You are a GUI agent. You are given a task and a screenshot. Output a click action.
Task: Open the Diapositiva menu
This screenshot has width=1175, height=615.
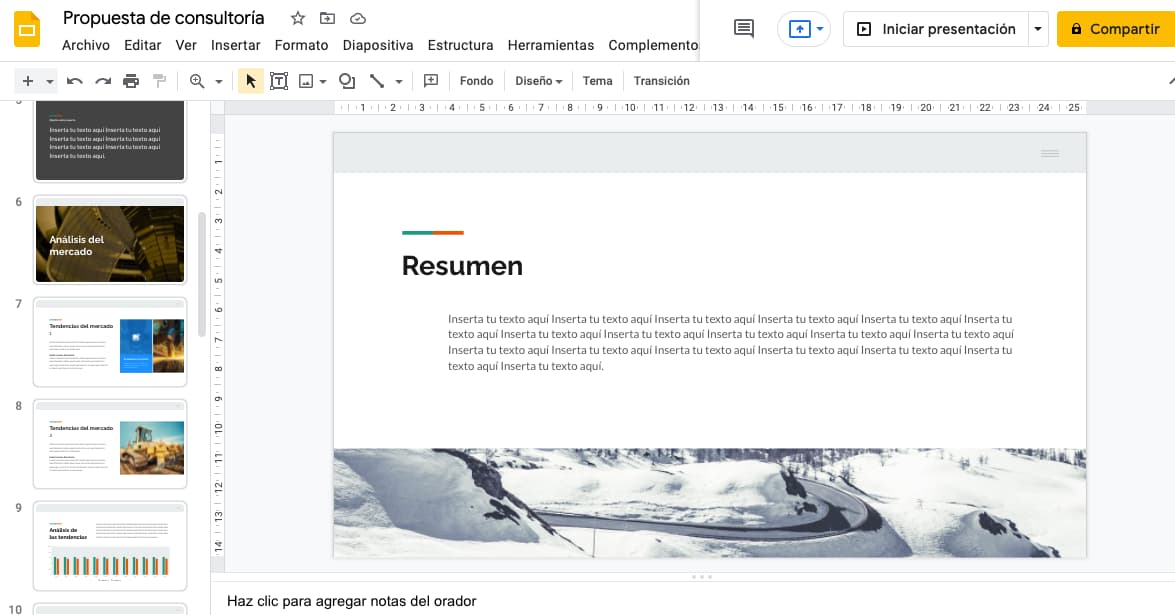pyautogui.click(x=378, y=45)
